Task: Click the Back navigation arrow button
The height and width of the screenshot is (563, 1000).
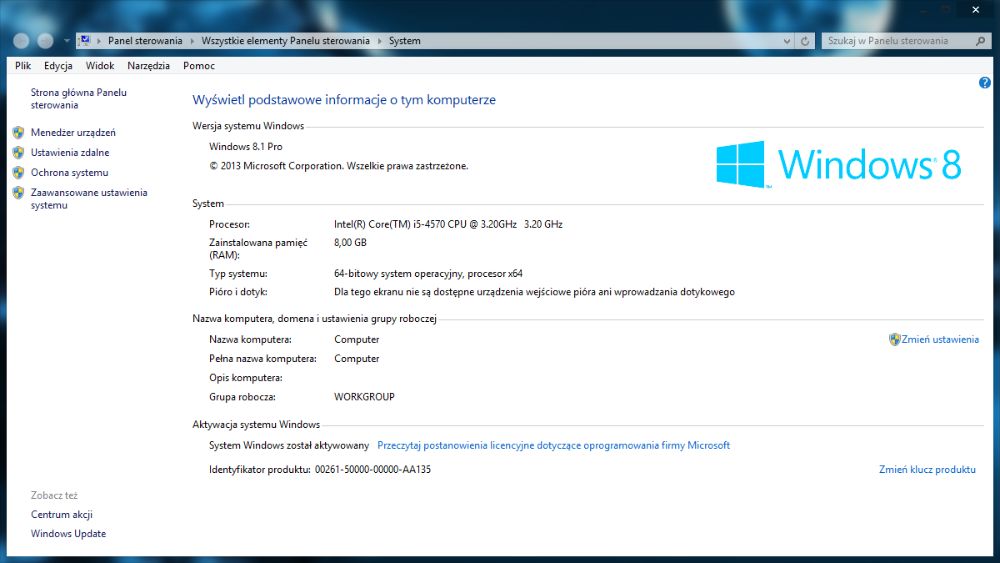Action: point(21,41)
